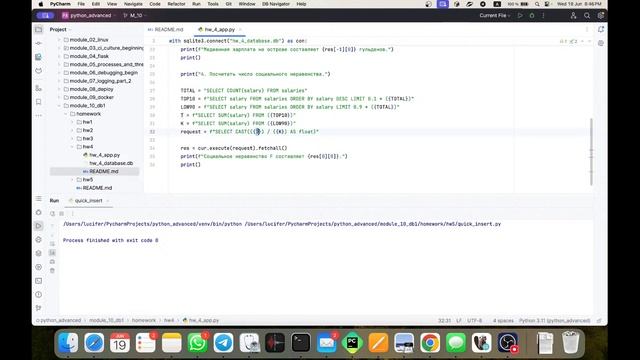Expand the hw1 folder
Viewport: 640px width, 360px height.
coord(72,122)
